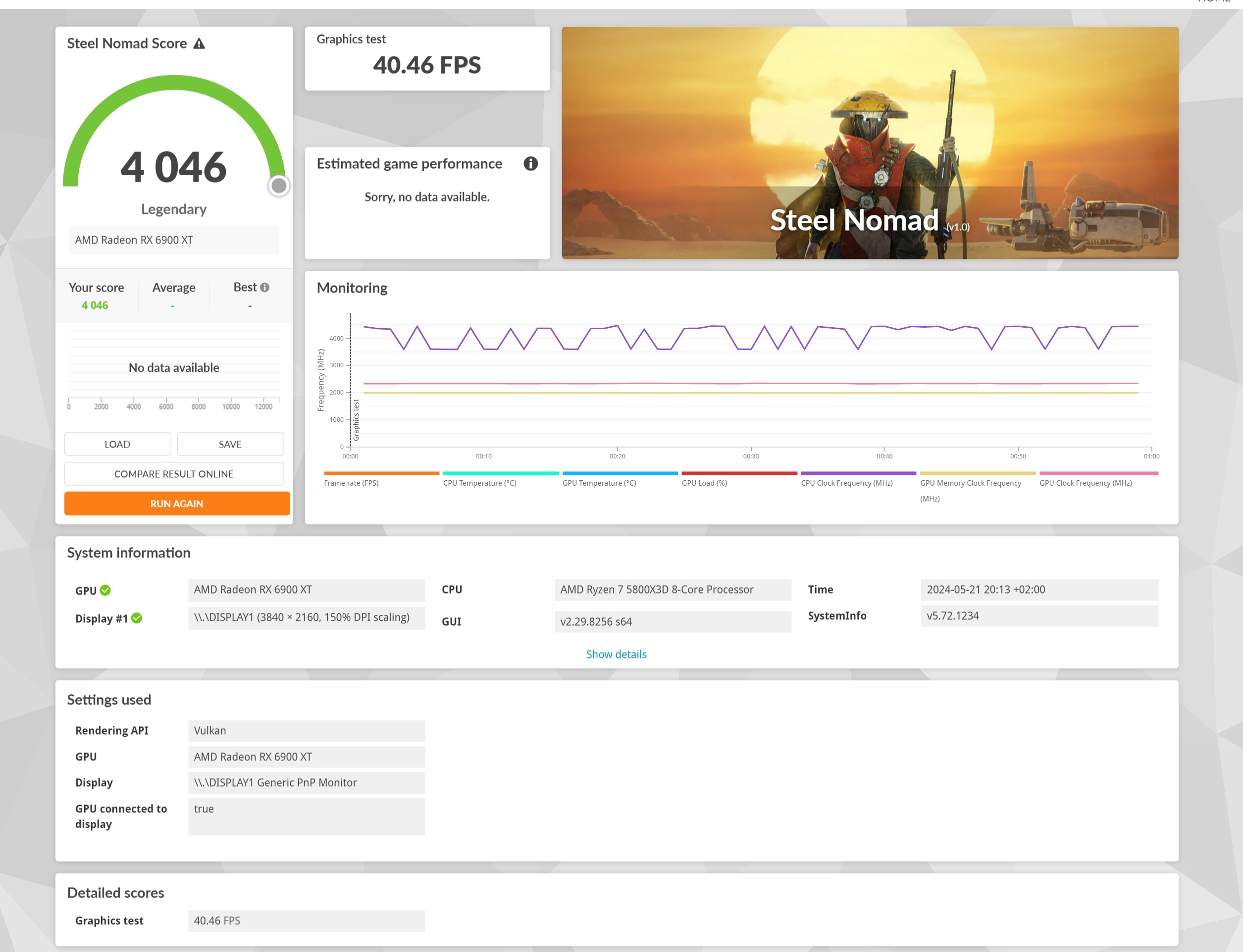This screenshot has height=952, width=1243.
Task: Toggle the pink GPU Clock Frequency legend
Action: (x=1086, y=483)
